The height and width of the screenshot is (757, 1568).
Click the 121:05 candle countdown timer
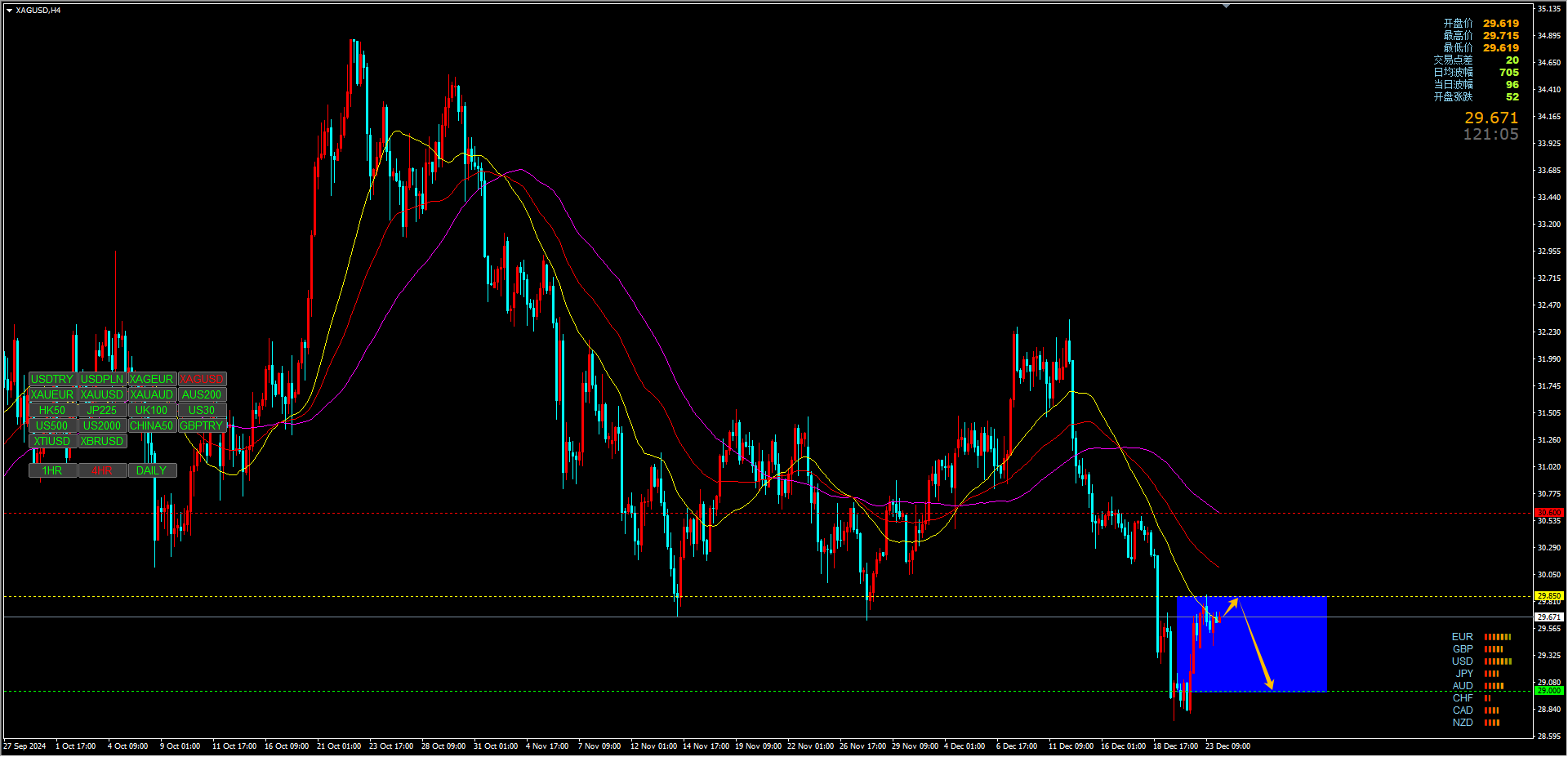click(1491, 135)
